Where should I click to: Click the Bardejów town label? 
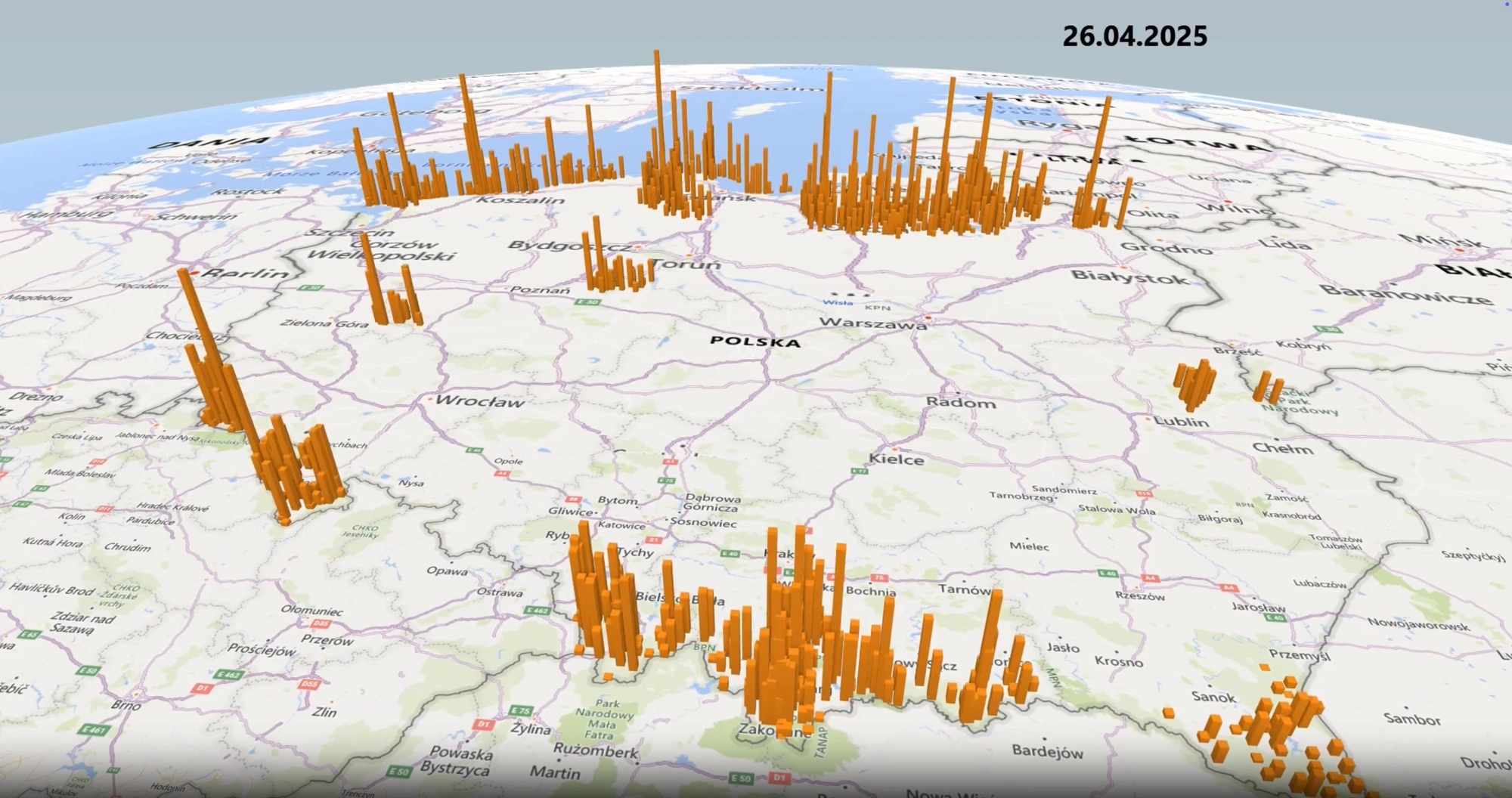click(x=1047, y=751)
